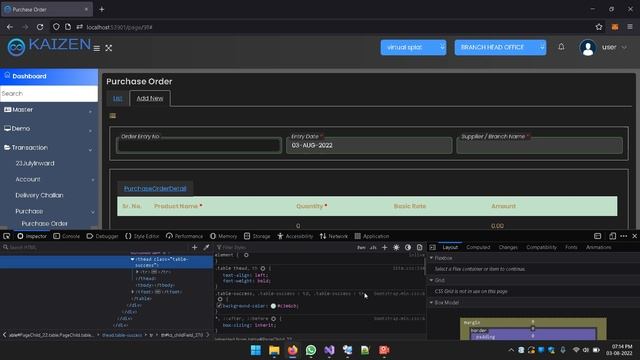Viewport: 640px width, 360px height.
Task: Open the Purchase Order sidebar link
Action: tap(44, 224)
